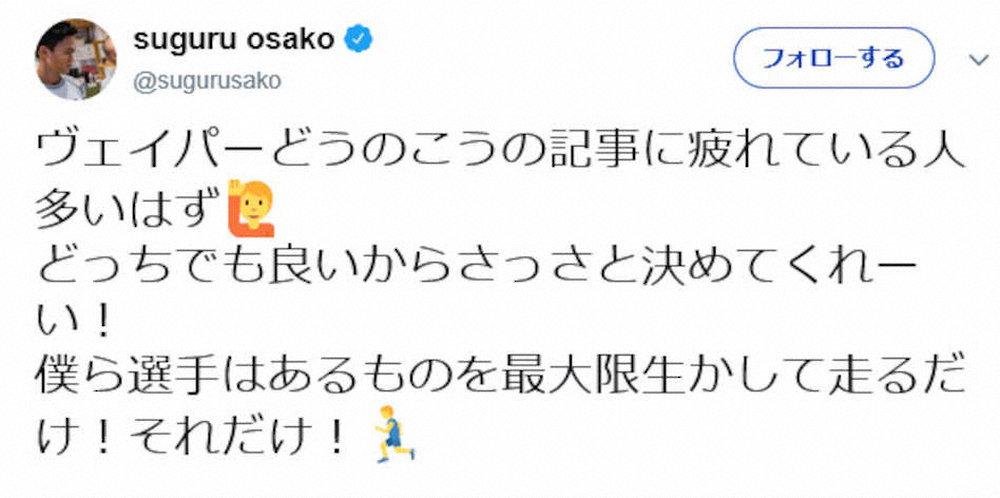Open the suguru osako display name link
Image resolution: width=1000 pixels, height=498 pixels.
tap(234, 40)
